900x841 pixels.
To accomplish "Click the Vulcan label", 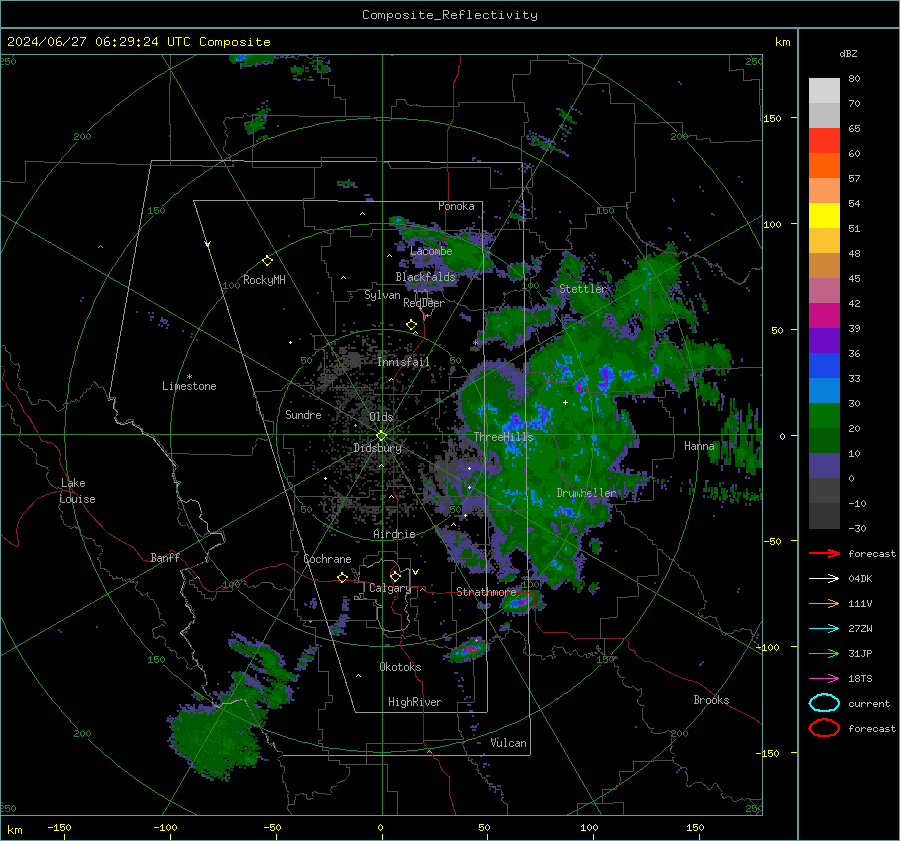I will pyautogui.click(x=508, y=743).
